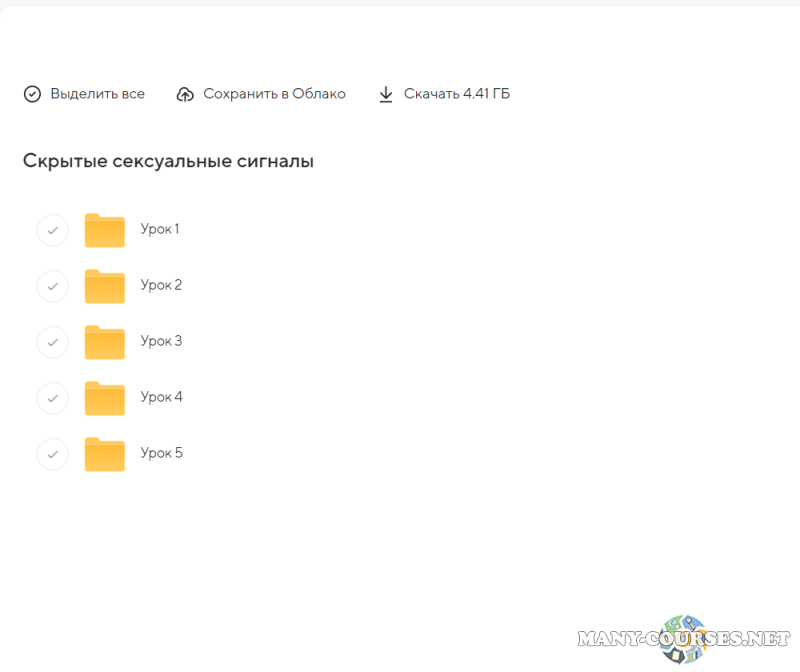Open the Урок 1 folder icon
The width and height of the screenshot is (800, 672).
(104, 230)
